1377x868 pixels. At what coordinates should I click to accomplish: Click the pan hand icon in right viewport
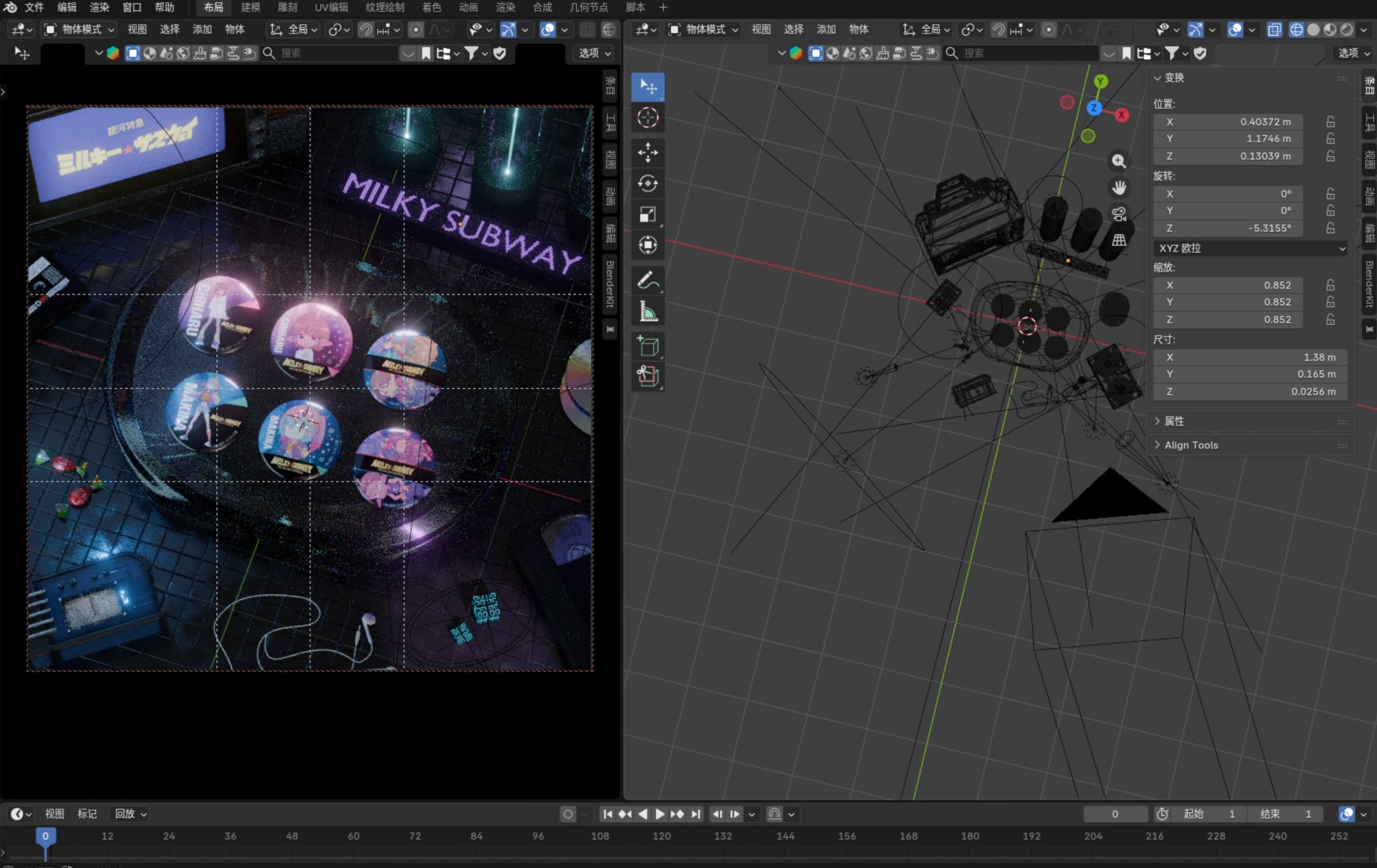[x=1119, y=187]
